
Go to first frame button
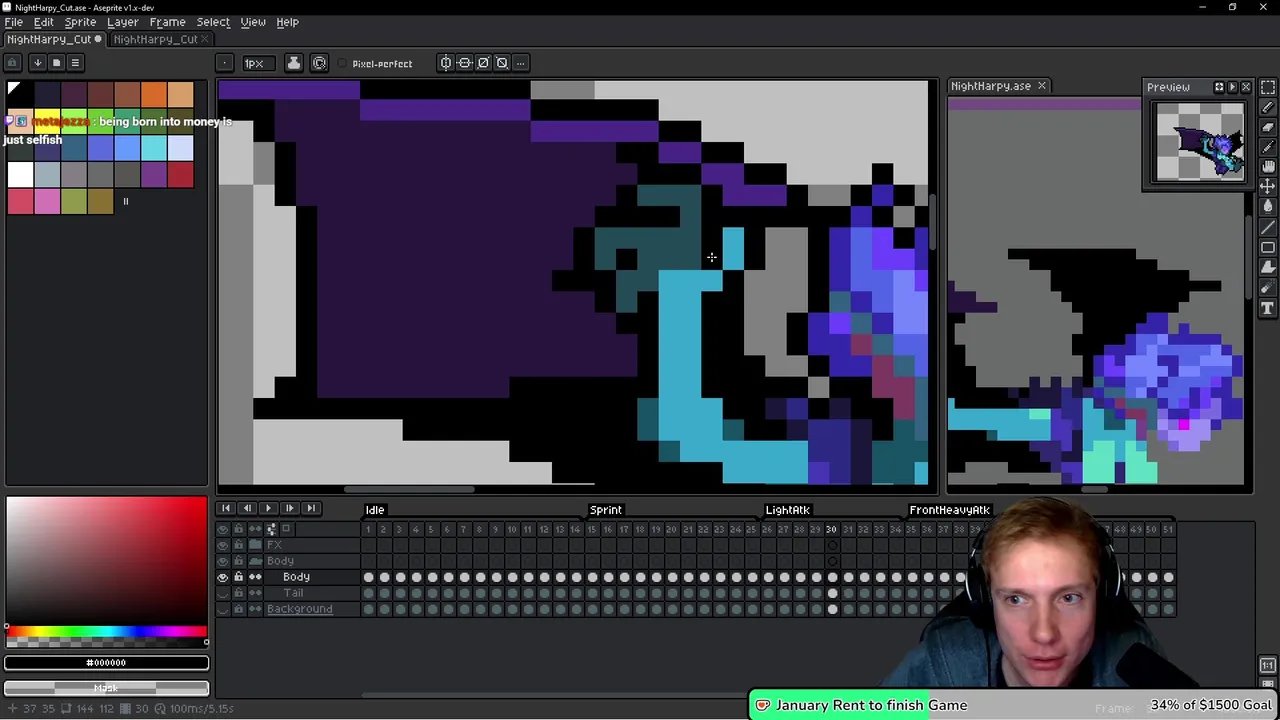226,509
